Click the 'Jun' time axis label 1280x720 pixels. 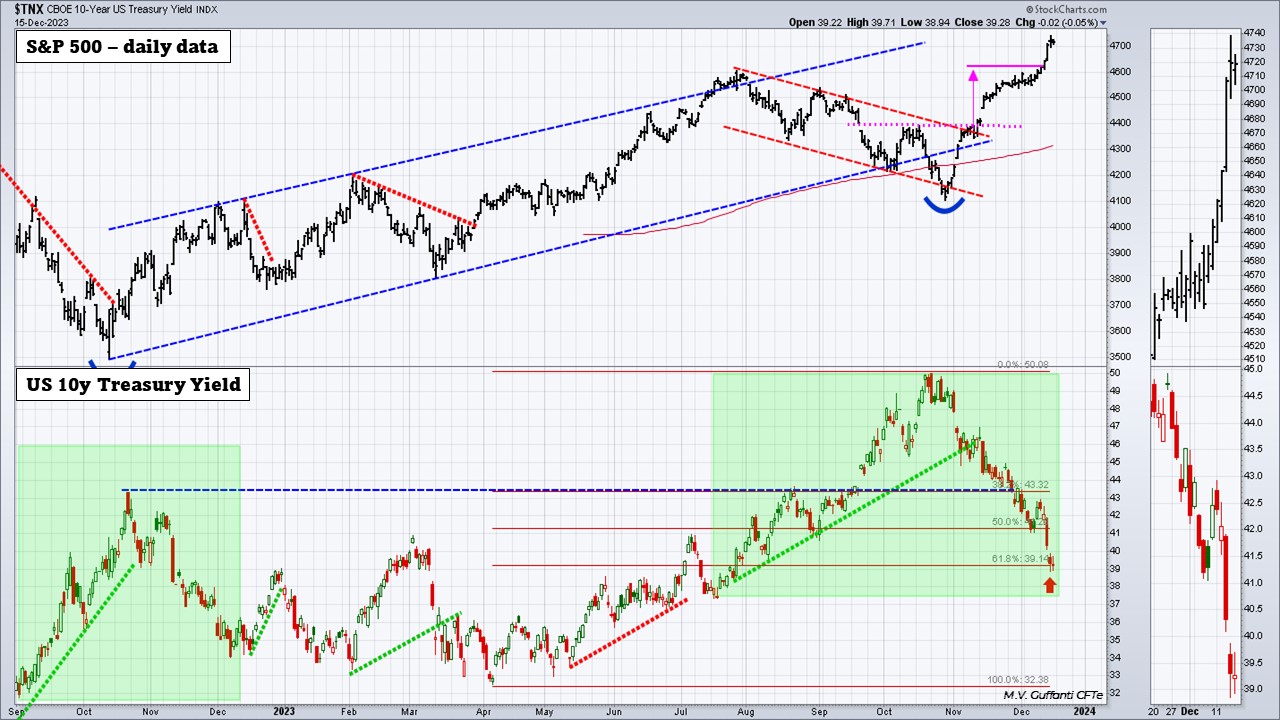point(614,711)
